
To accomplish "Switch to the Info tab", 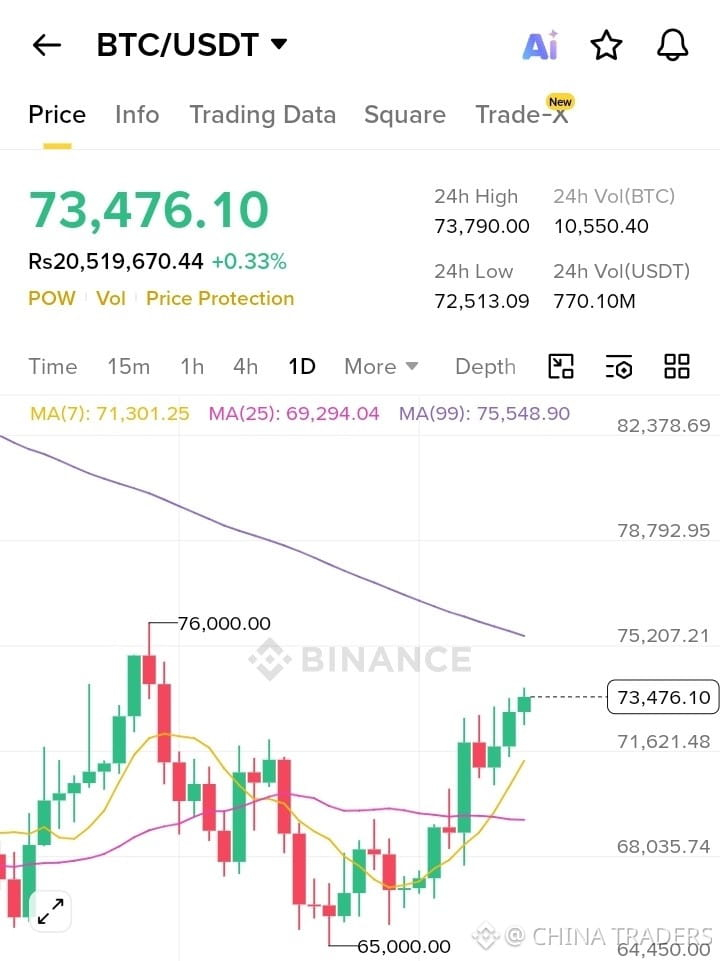I will pyautogui.click(x=137, y=115).
